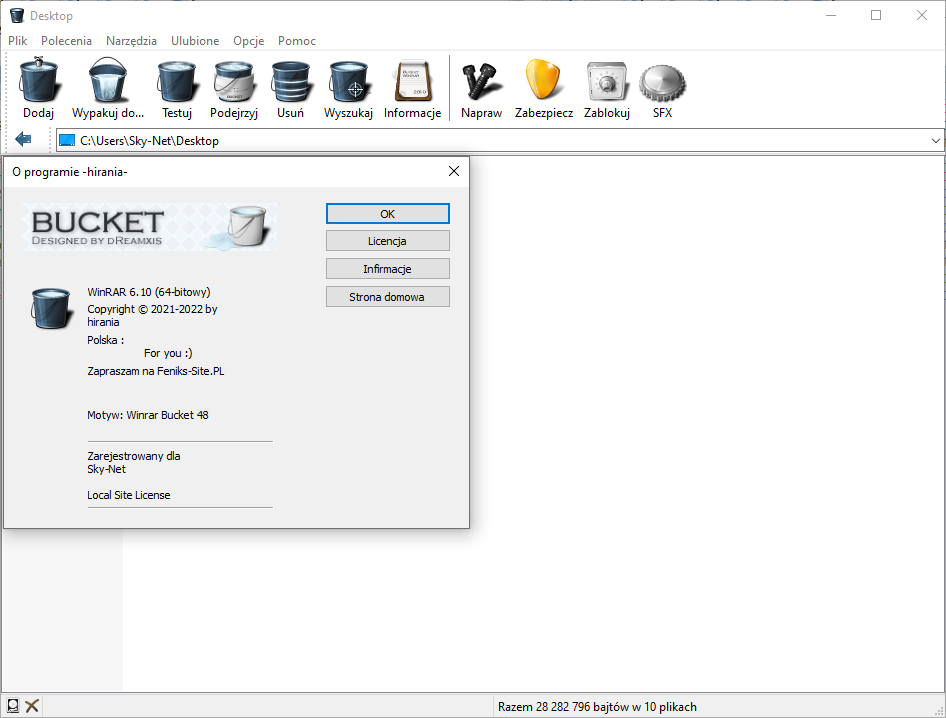
Task: Click the Zapraszam na Feniks-Site.PL text
Action: 156,371
